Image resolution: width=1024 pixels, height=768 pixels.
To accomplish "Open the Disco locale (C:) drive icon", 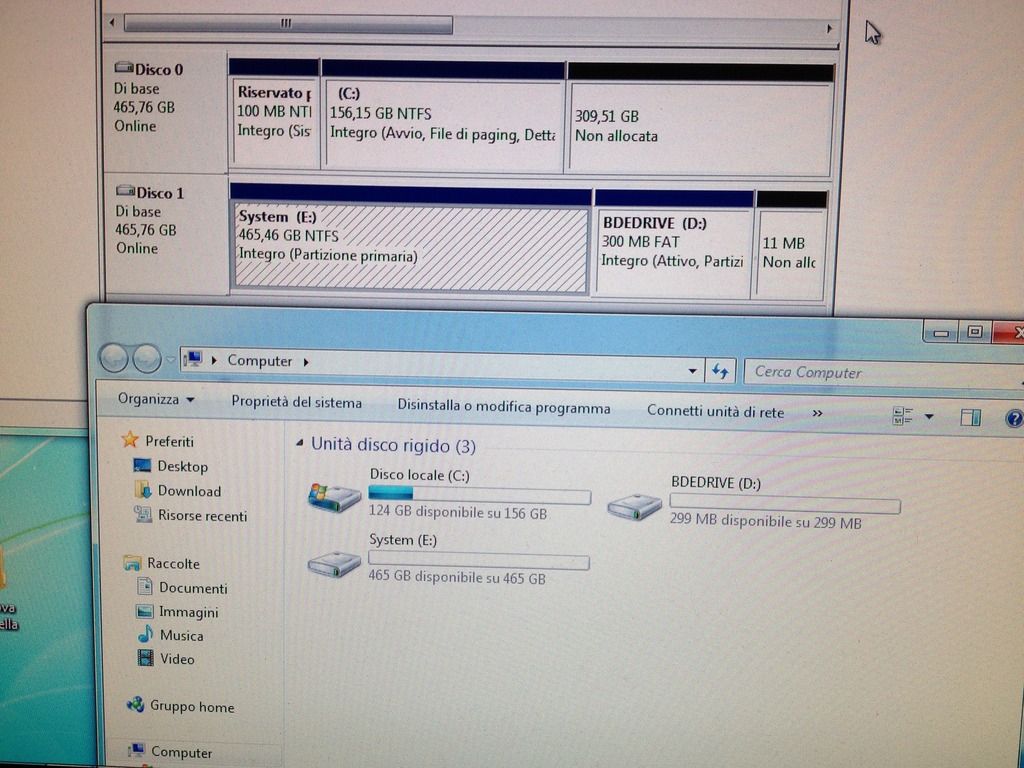I will point(335,497).
